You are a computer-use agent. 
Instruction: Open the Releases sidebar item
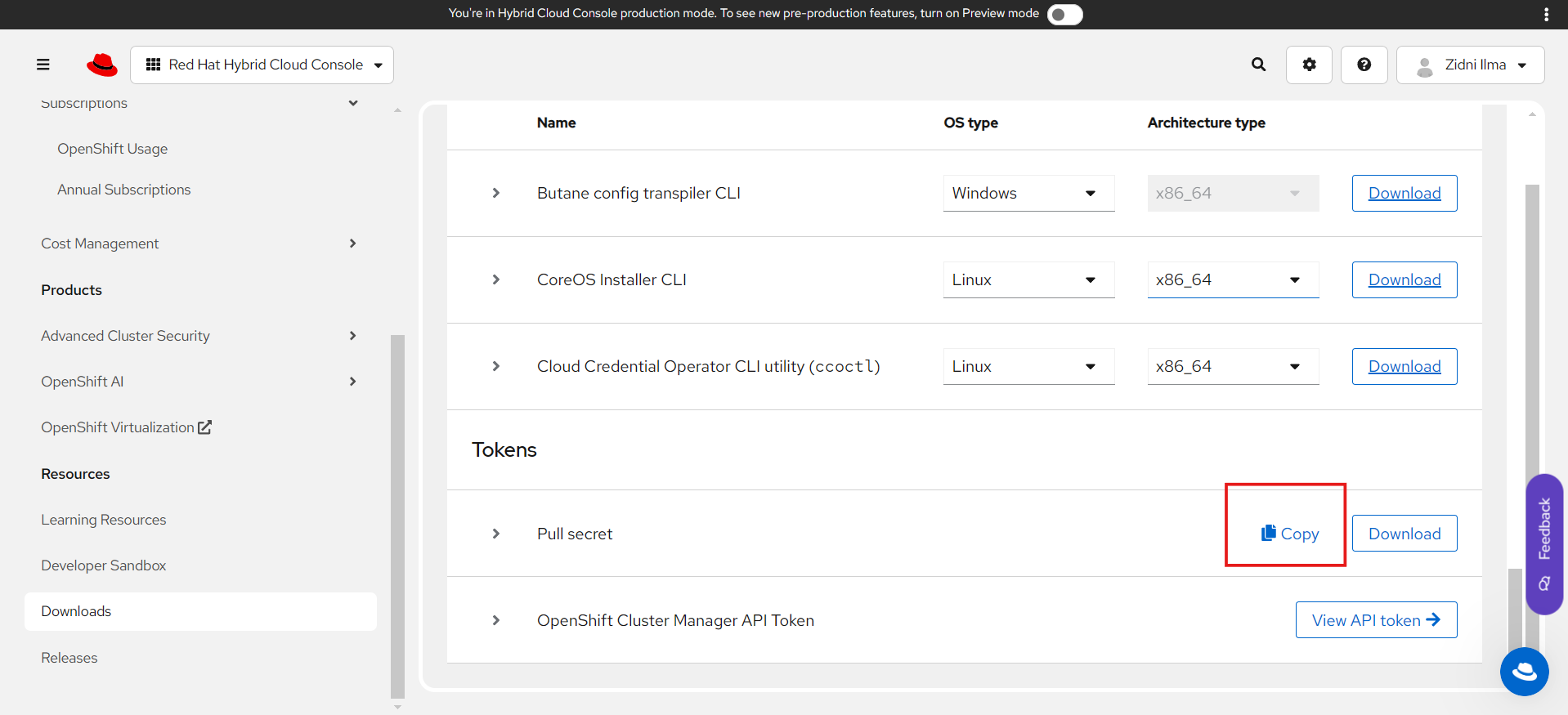(x=69, y=658)
